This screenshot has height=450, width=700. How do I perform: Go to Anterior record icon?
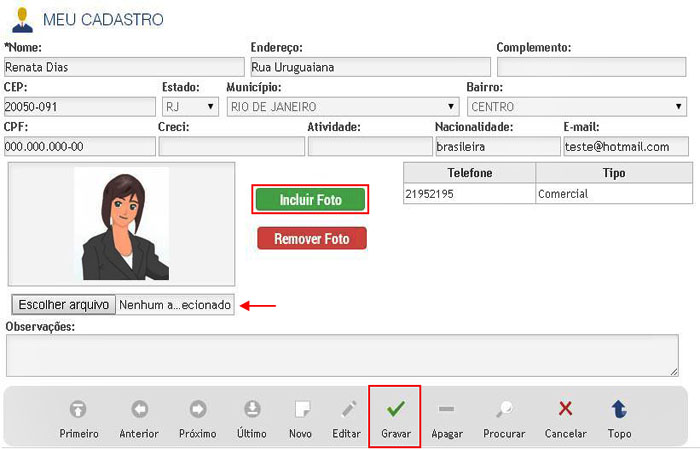click(x=139, y=409)
